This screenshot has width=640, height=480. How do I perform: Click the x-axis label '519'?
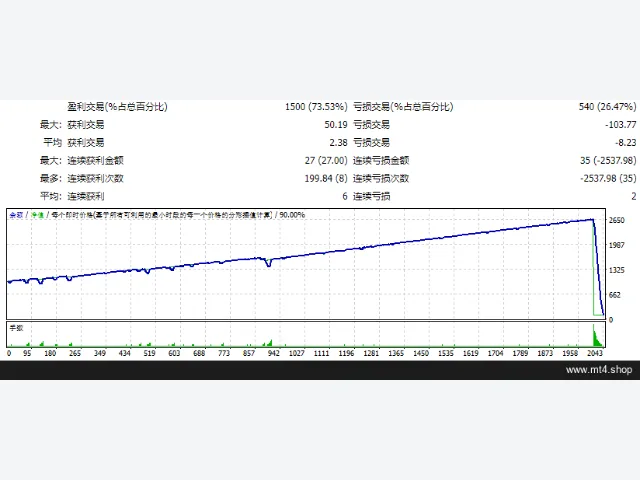coord(149,353)
